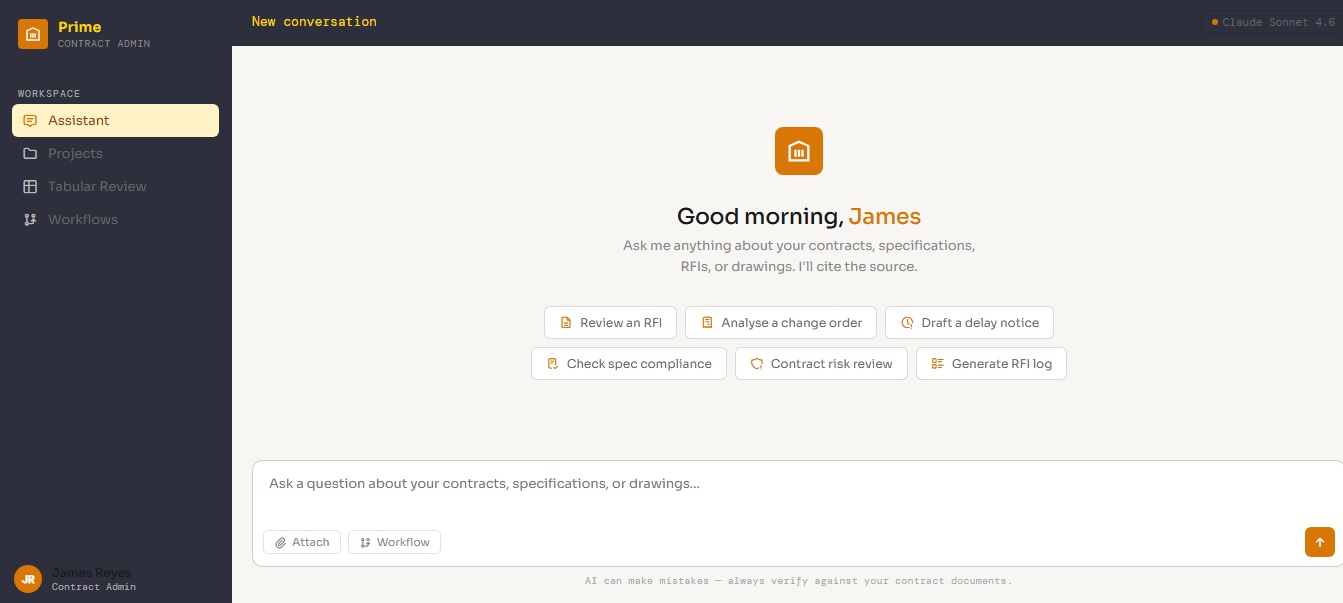Screen dimensions: 1343x603
Task: Click the document icon on Review an RFI
Action: (566, 323)
